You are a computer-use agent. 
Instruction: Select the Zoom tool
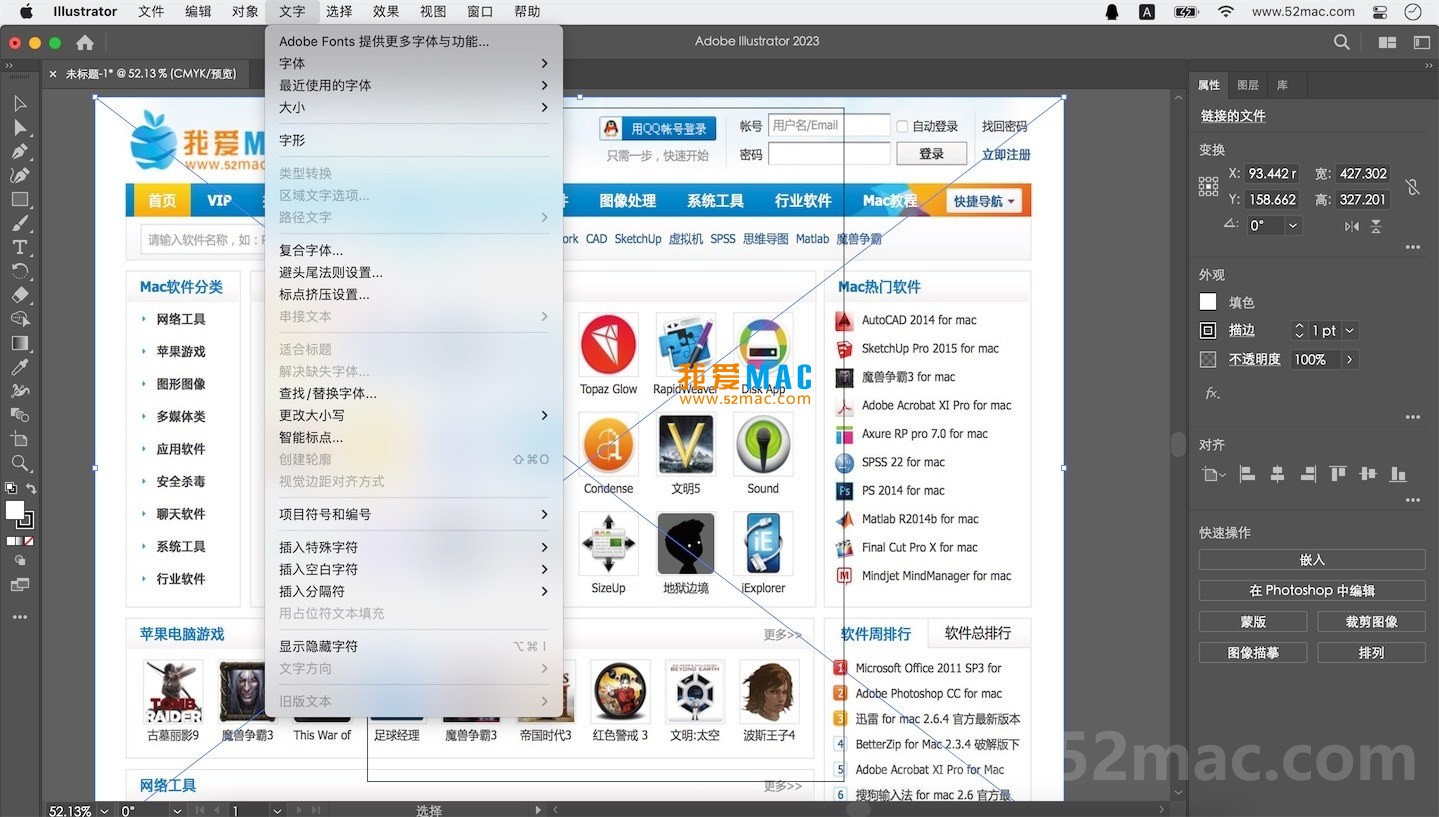pyautogui.click(x=20, y=464)
